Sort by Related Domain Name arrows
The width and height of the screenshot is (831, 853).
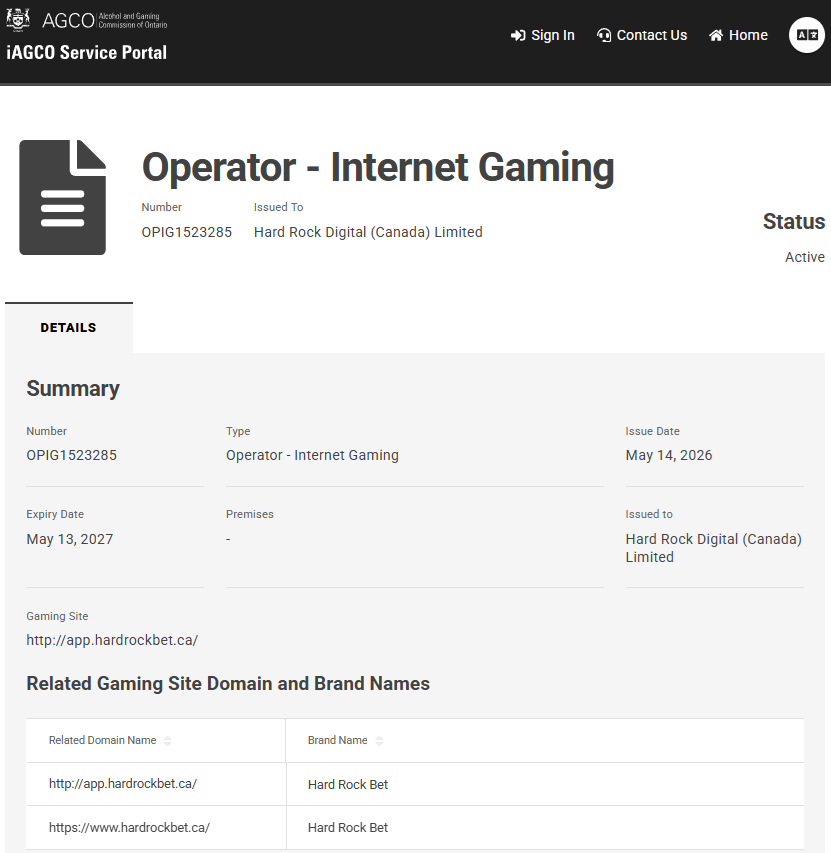(168, 740)
